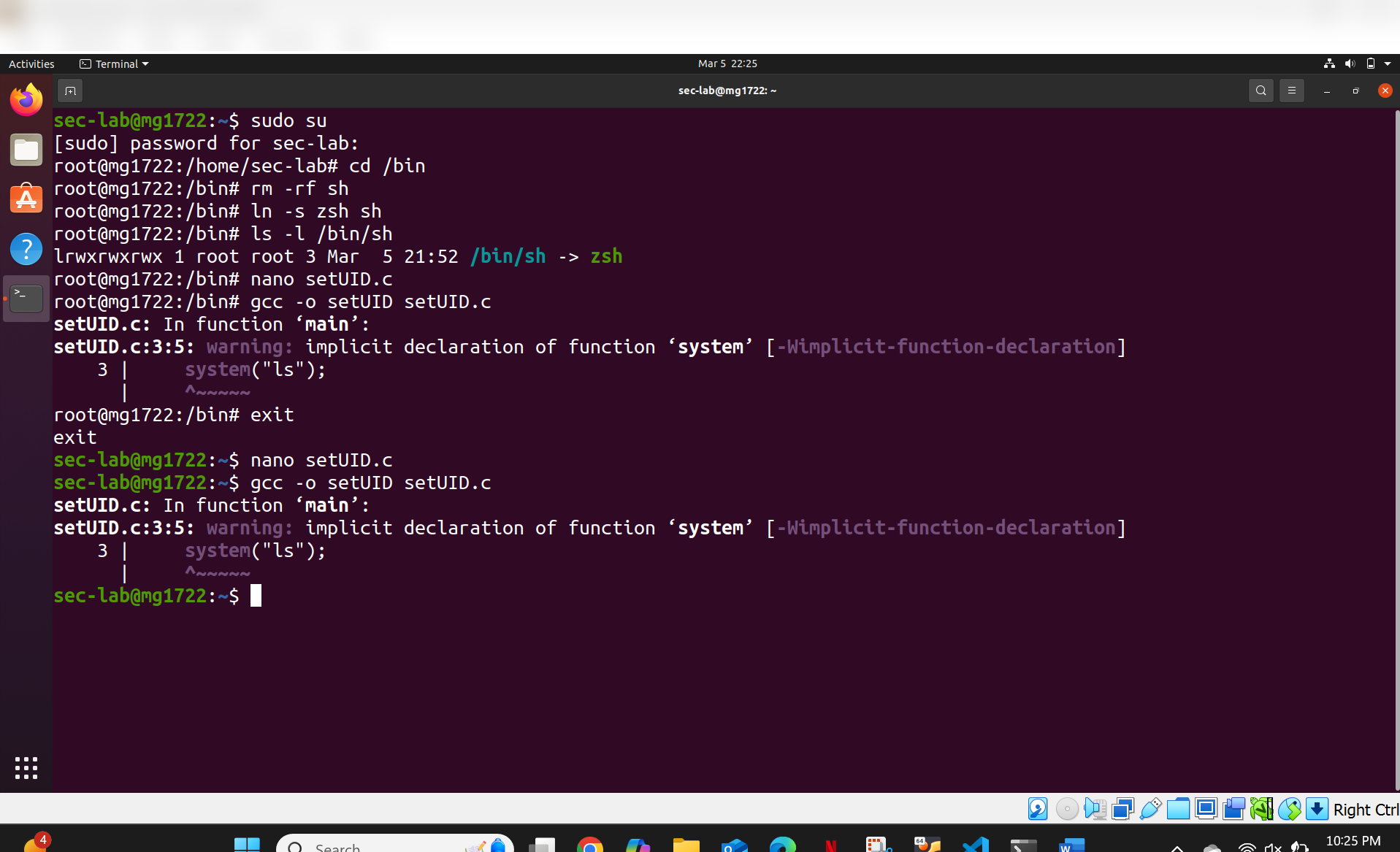Open a new tab in terminal
The height and width of the screenshot is (852, 1400).
[70, 91]
